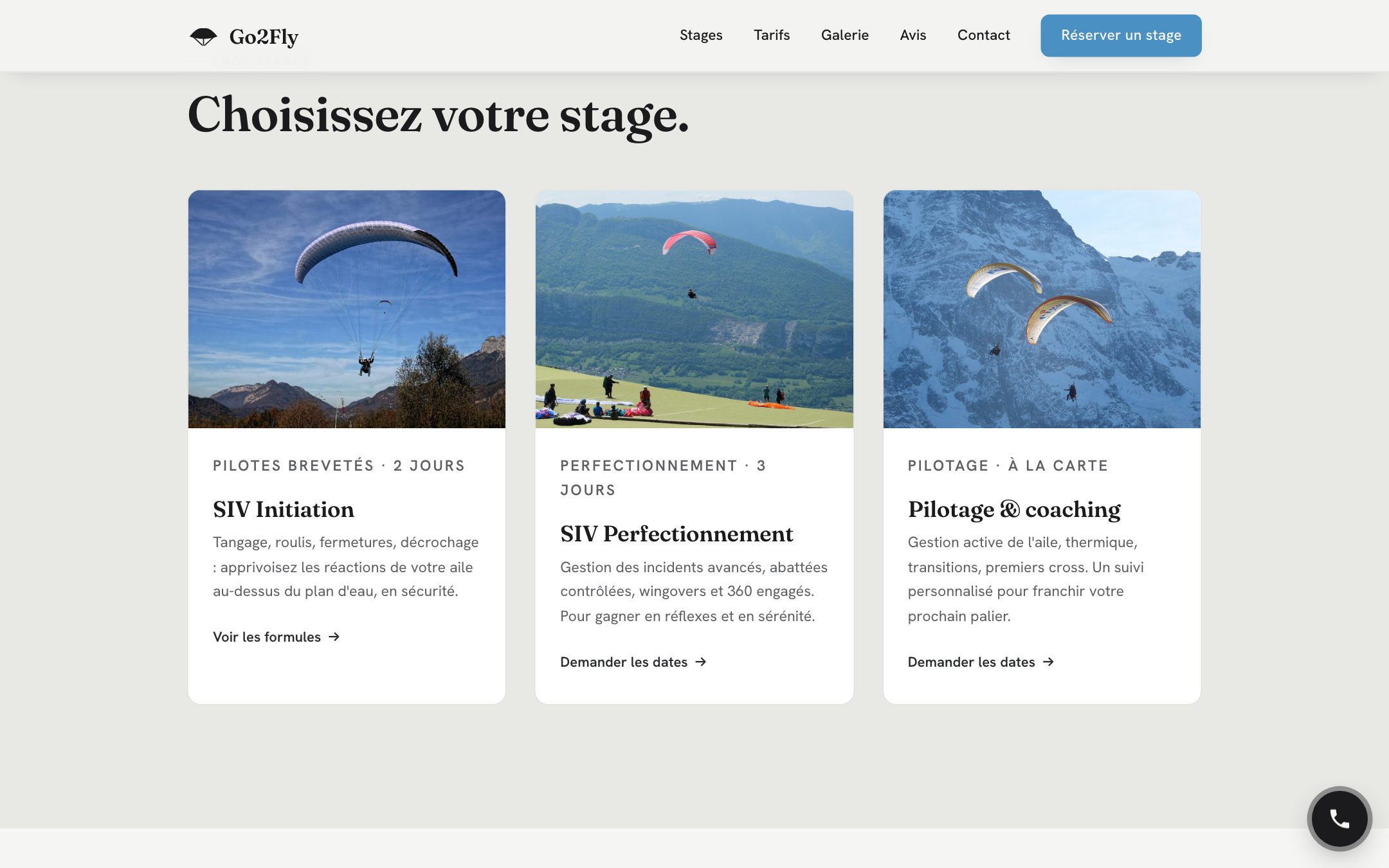Click the arrow beside SIV Perfectionnement's Demander les dates

click(x=701, y=662)
